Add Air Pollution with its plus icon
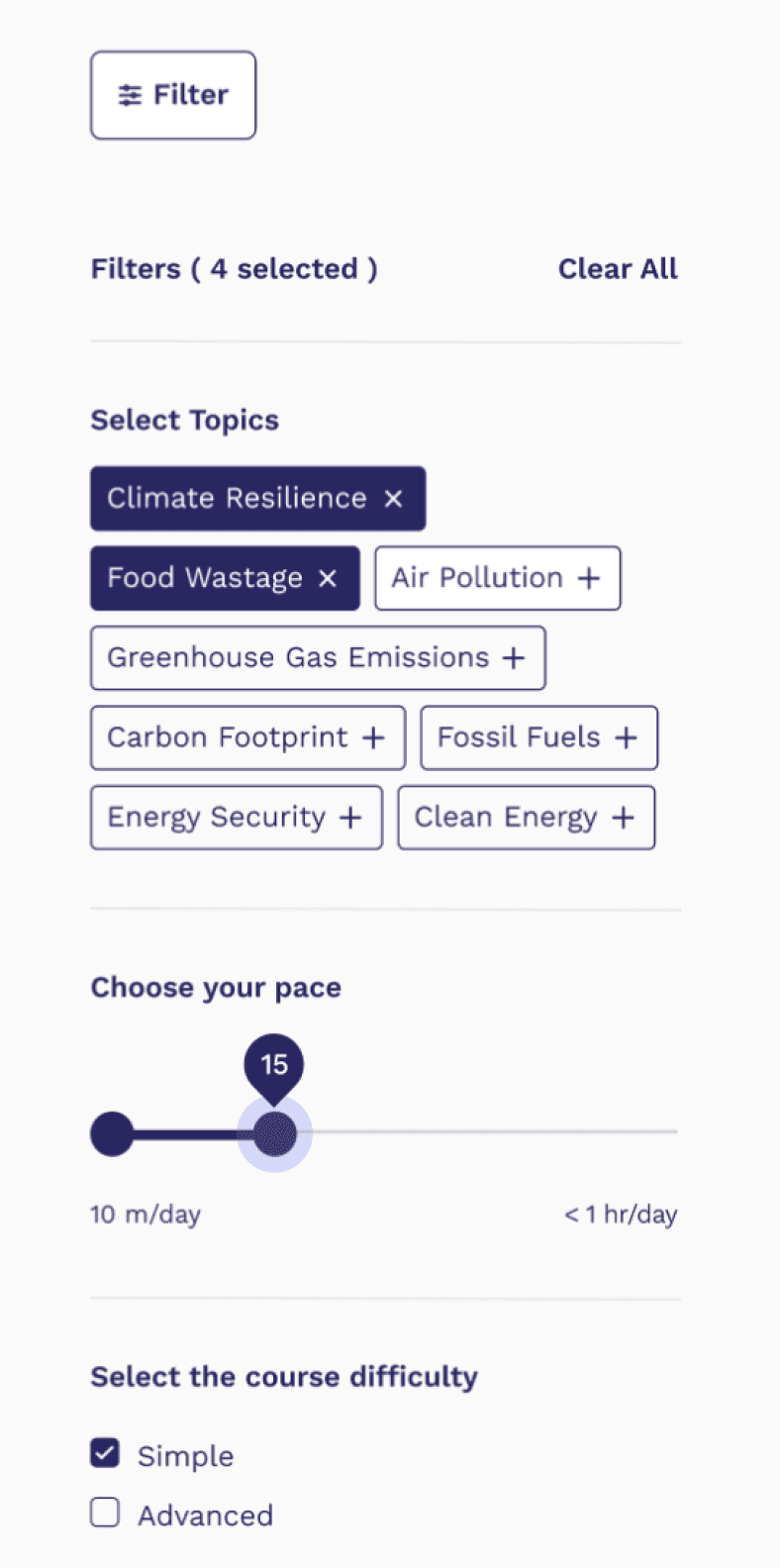The image size is (780, 1568). tap(589, 579)
